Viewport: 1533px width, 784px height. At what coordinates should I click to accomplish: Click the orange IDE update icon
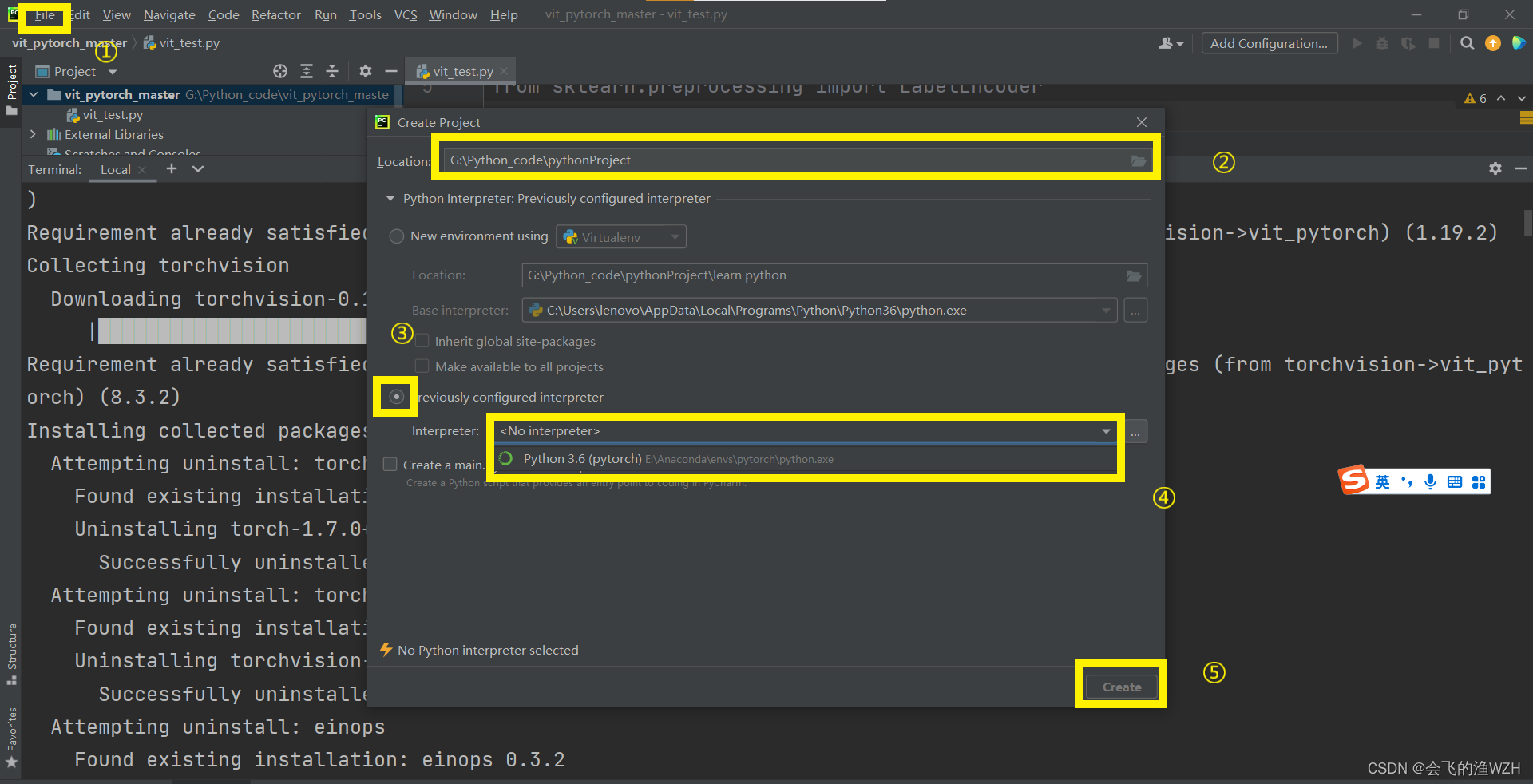click(1492, 44)
